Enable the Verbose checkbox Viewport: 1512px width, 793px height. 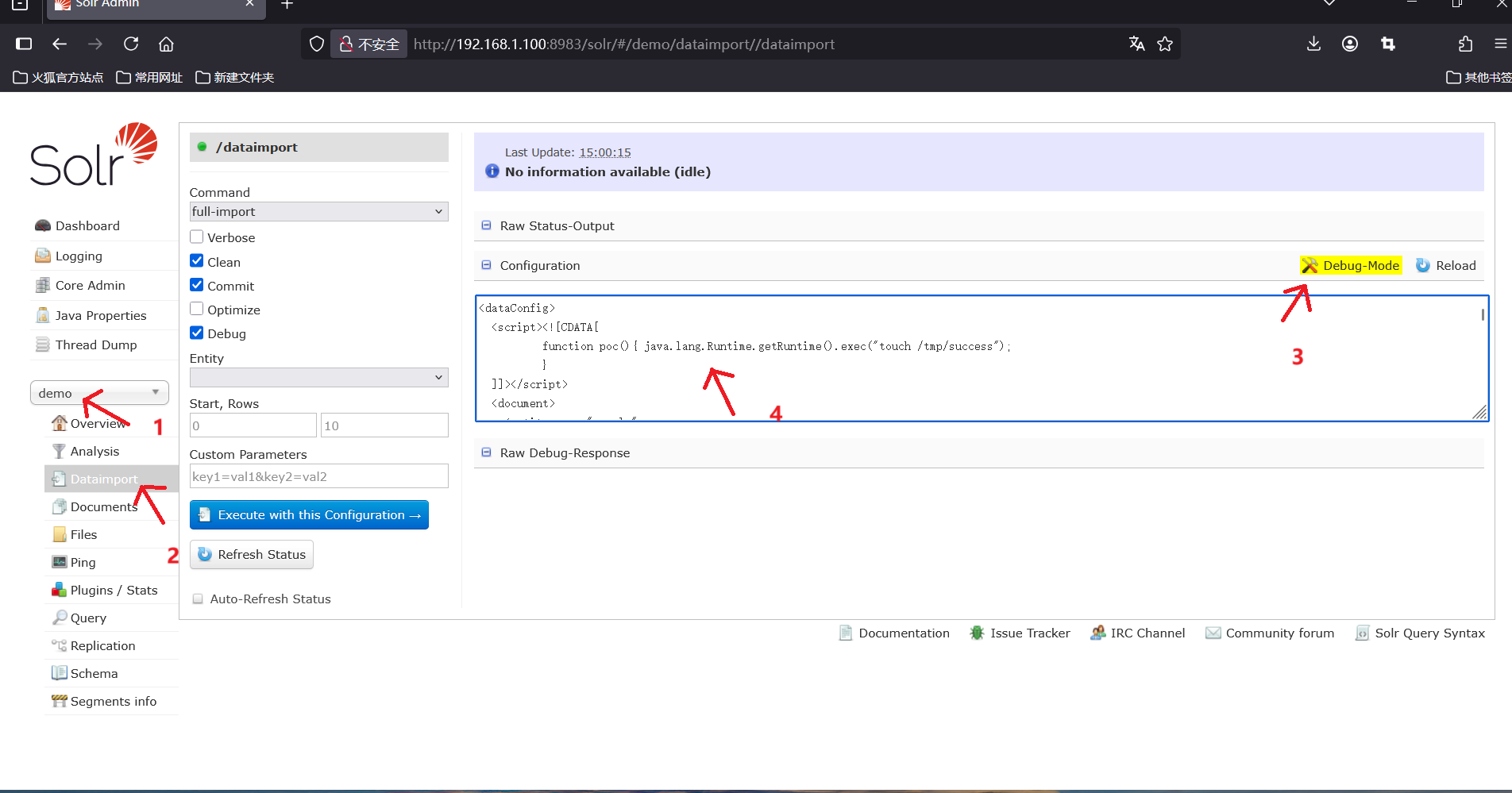click(x=197, y=237)
